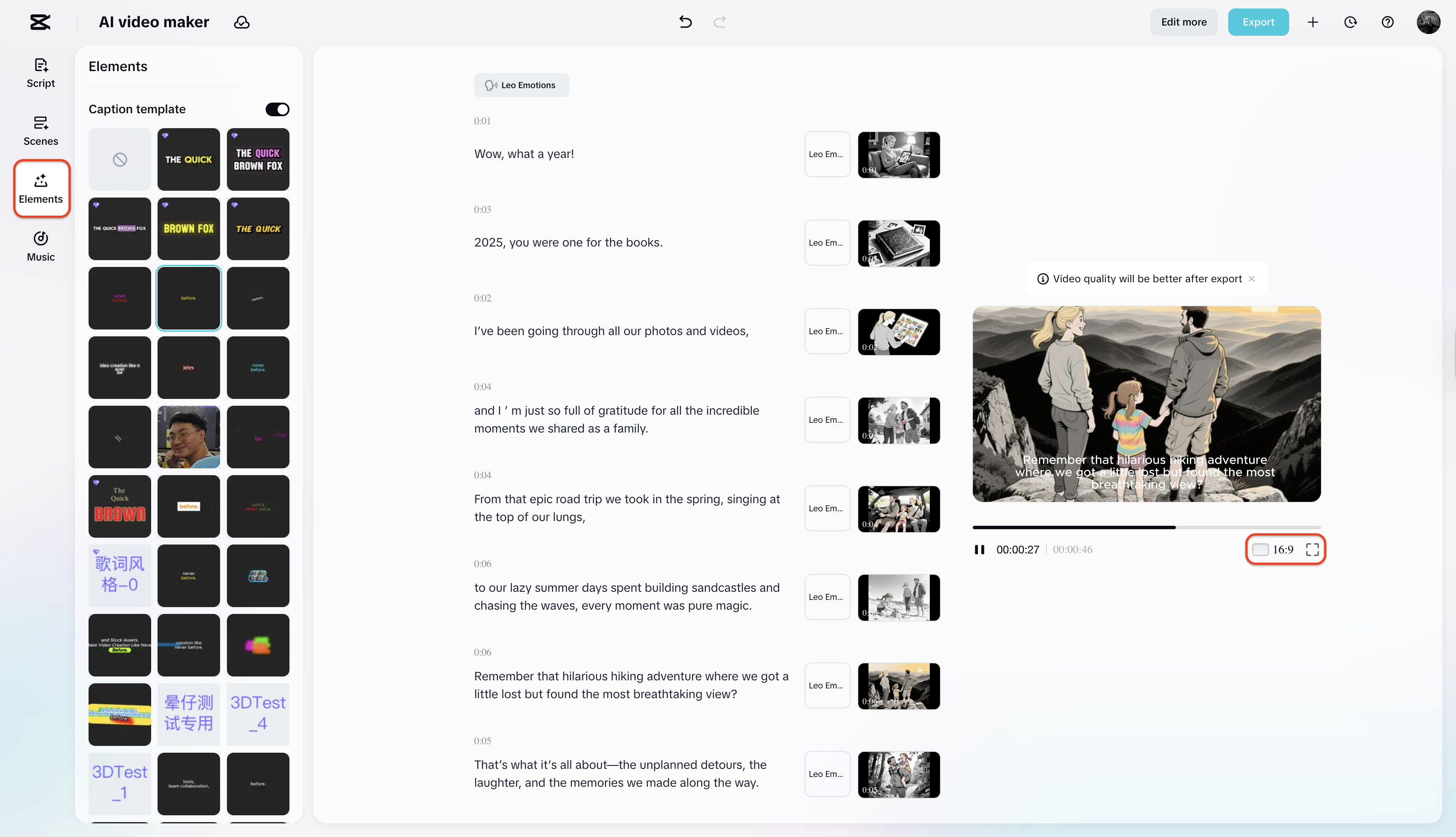Open the Music panel
This screenshot has width=1456, height=837.
(40, 246)
